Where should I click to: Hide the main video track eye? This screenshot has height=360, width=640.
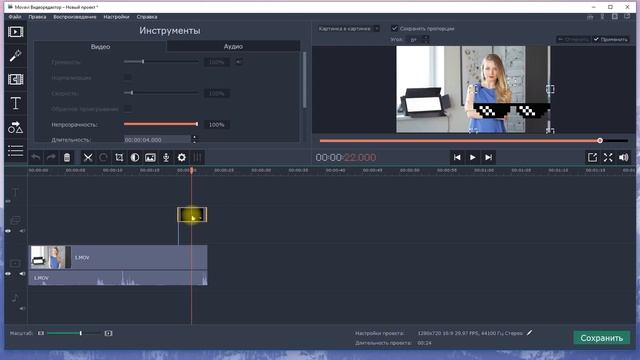tap(8, 274)
